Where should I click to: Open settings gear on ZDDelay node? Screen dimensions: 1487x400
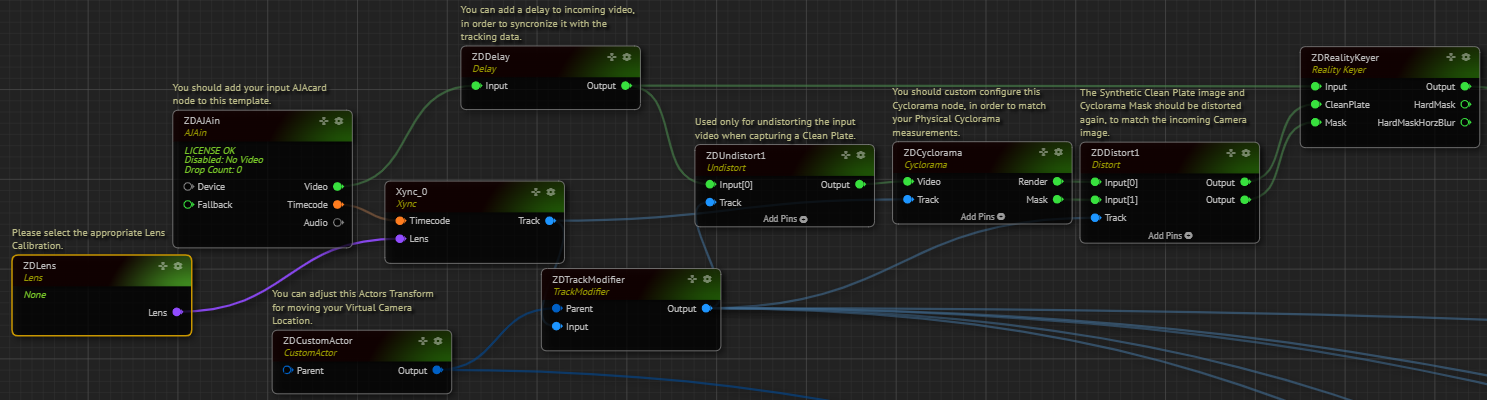(x=626, y=57)
